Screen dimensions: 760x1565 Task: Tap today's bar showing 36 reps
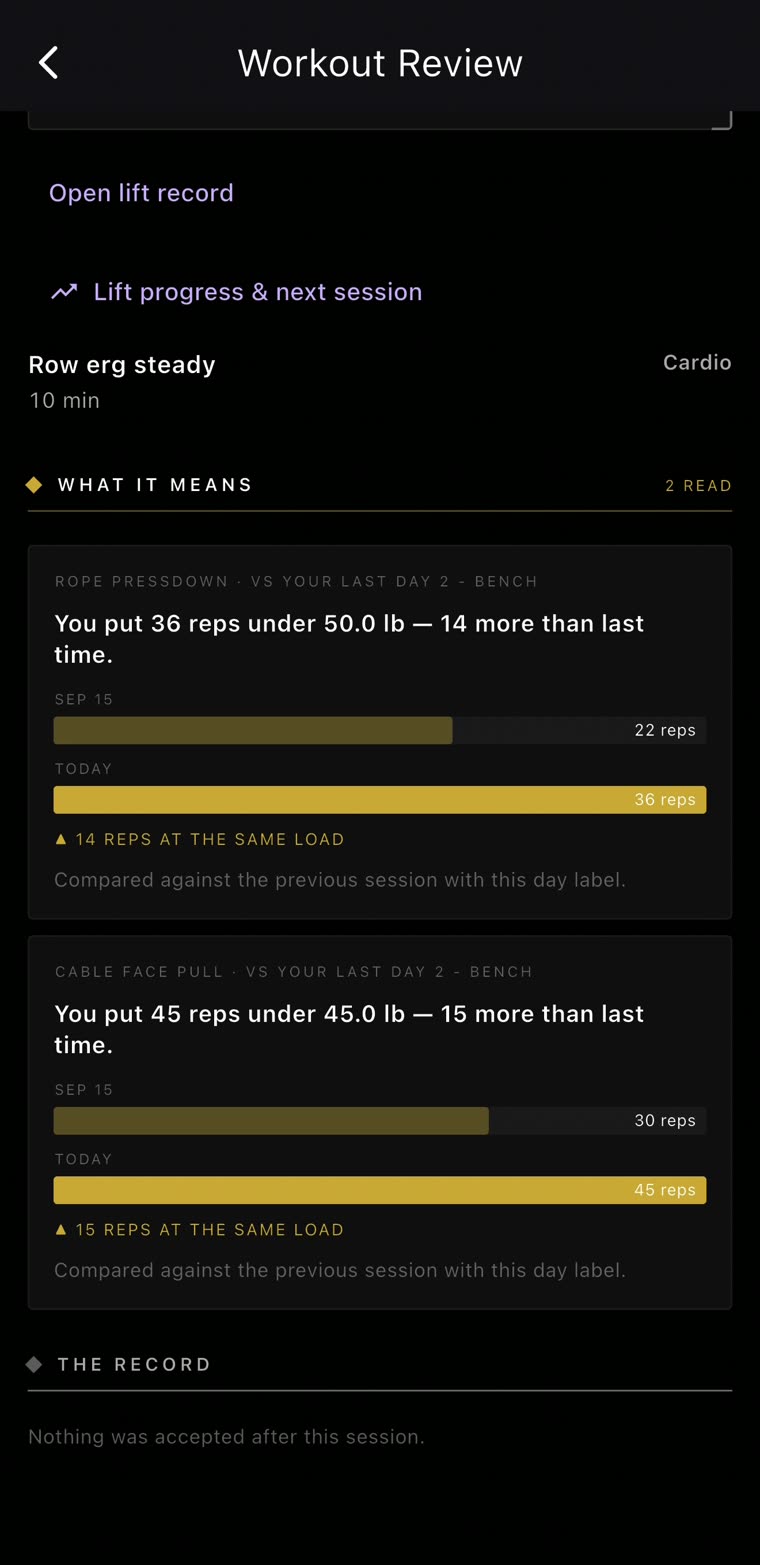pos(380,799)
